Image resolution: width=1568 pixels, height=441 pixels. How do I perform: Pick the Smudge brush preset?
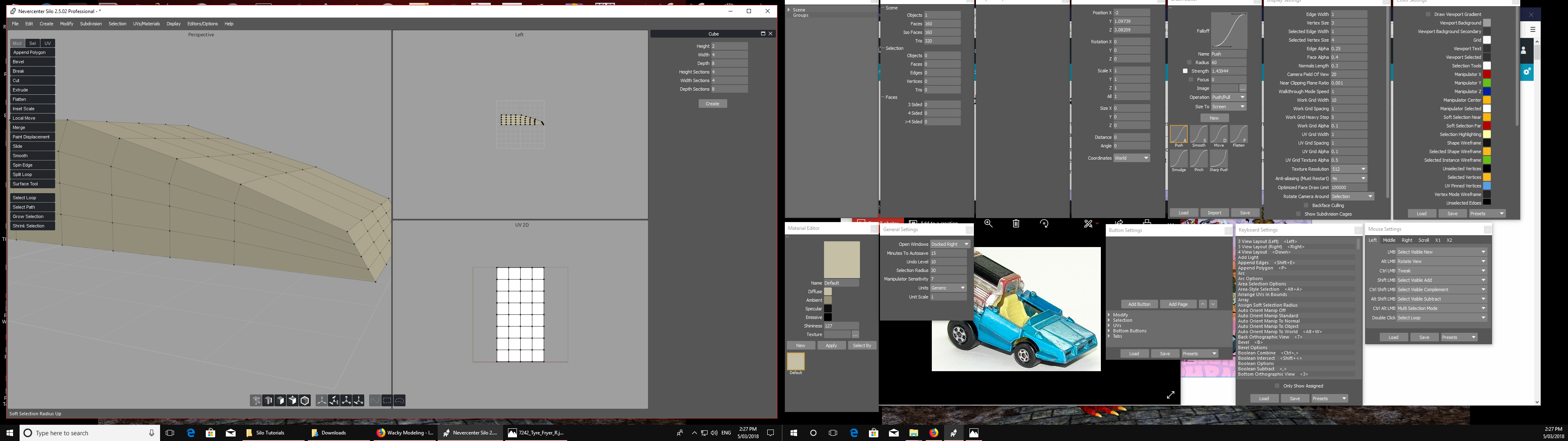pos(1178,158)
